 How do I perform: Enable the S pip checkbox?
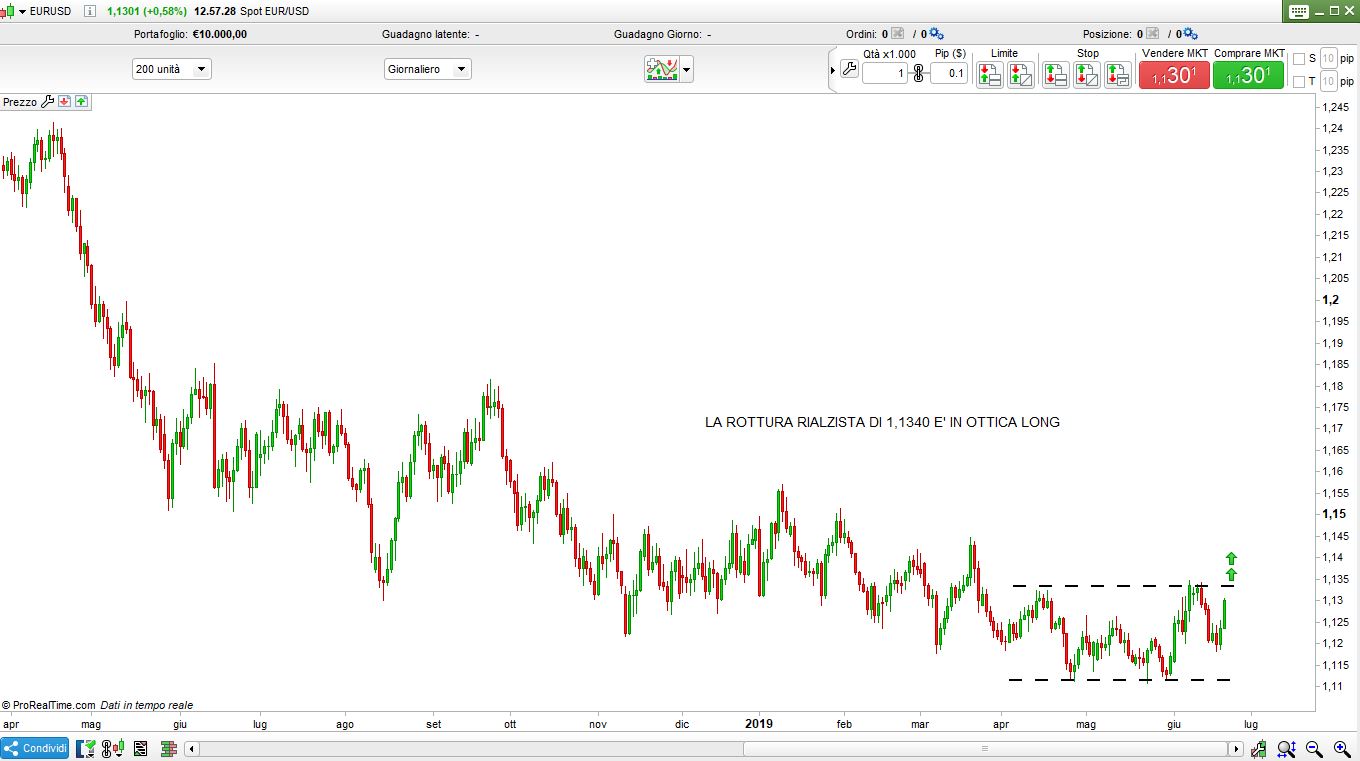[x=1299, y=59]
